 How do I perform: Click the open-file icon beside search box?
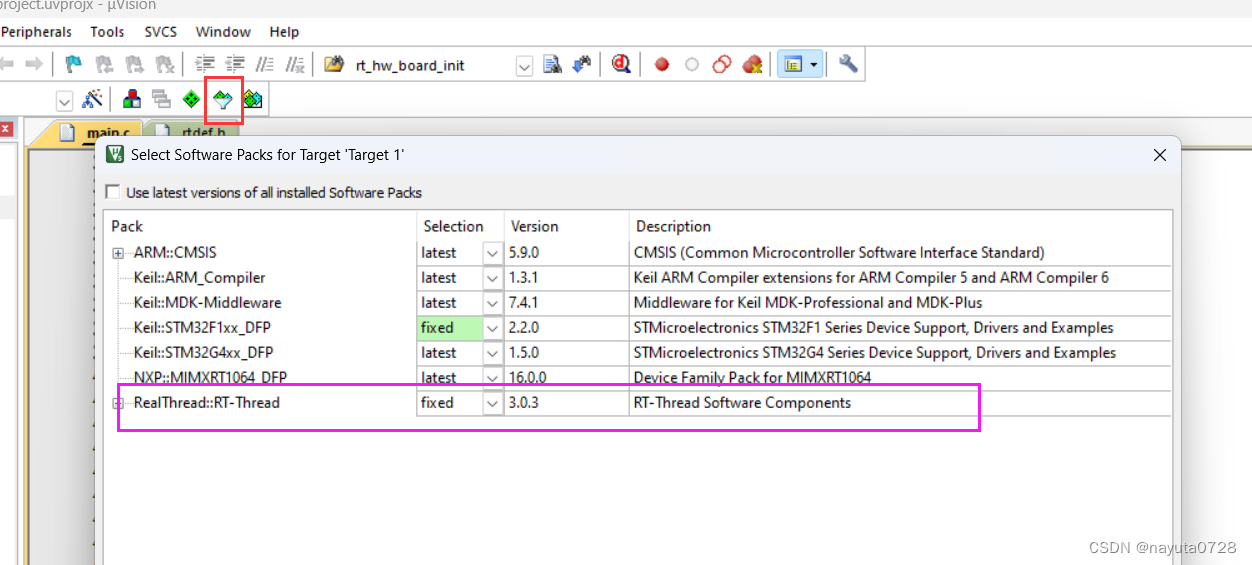334,65
